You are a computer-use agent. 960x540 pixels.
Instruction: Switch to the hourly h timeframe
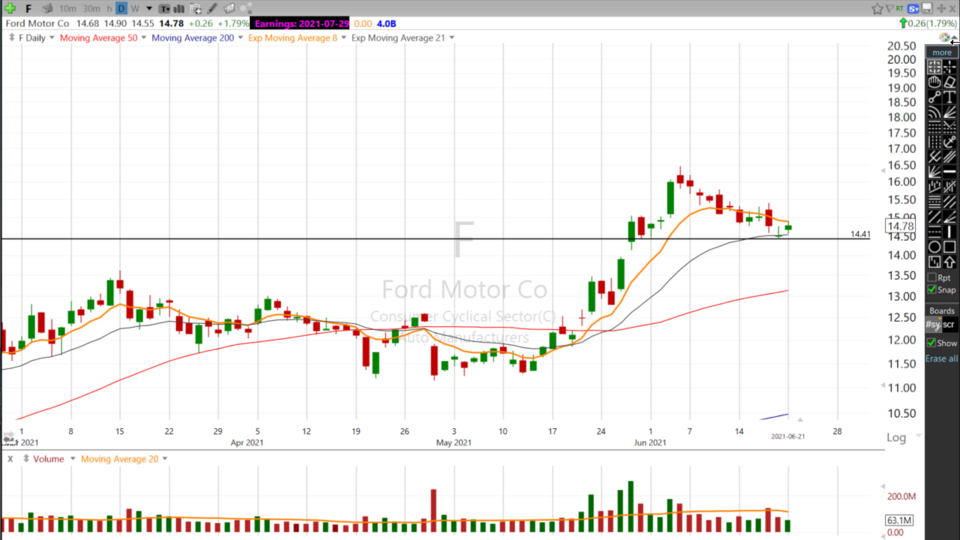(x=109, y=9)
